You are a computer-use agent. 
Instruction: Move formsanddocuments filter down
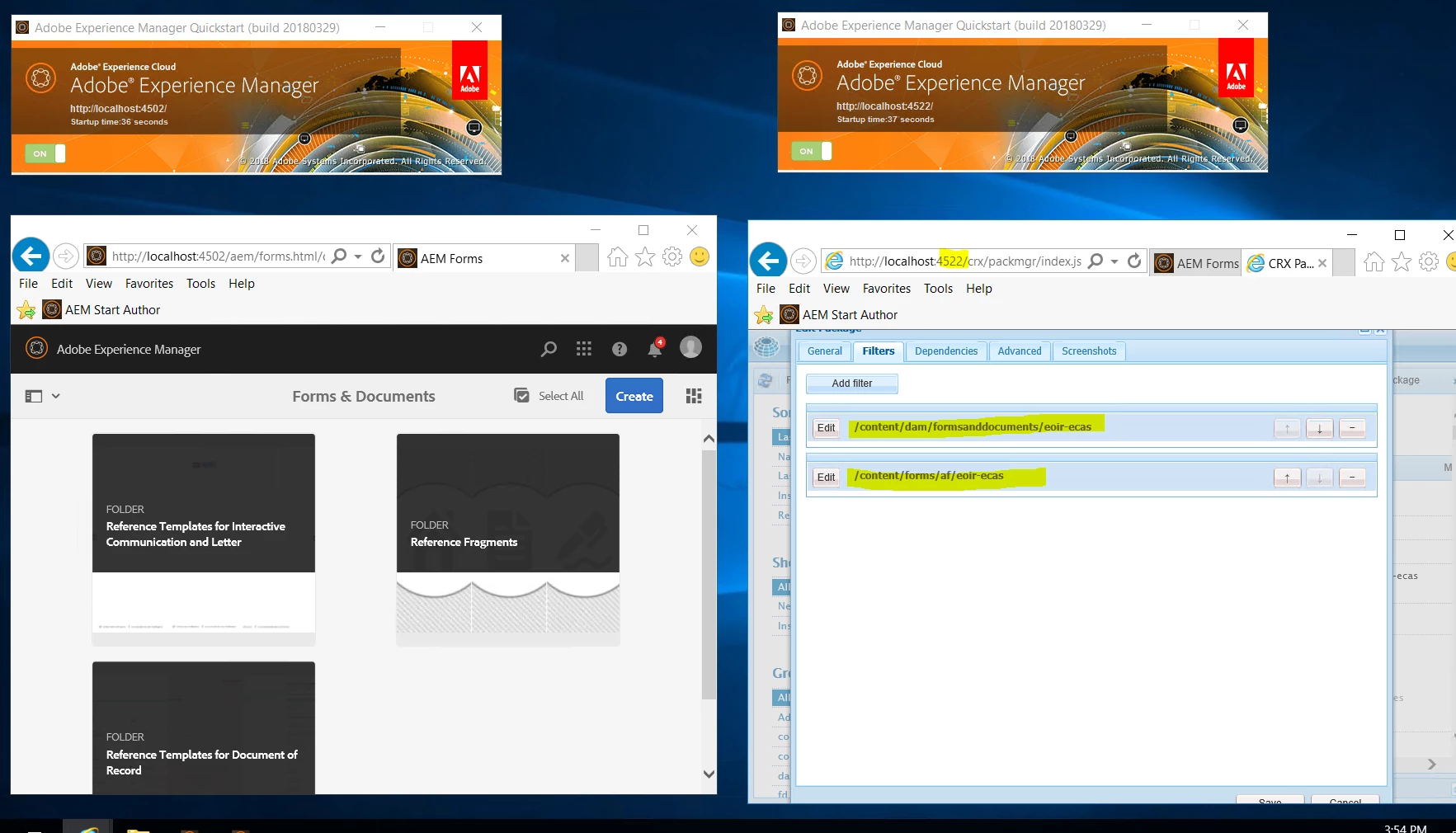pos(1320,428)
